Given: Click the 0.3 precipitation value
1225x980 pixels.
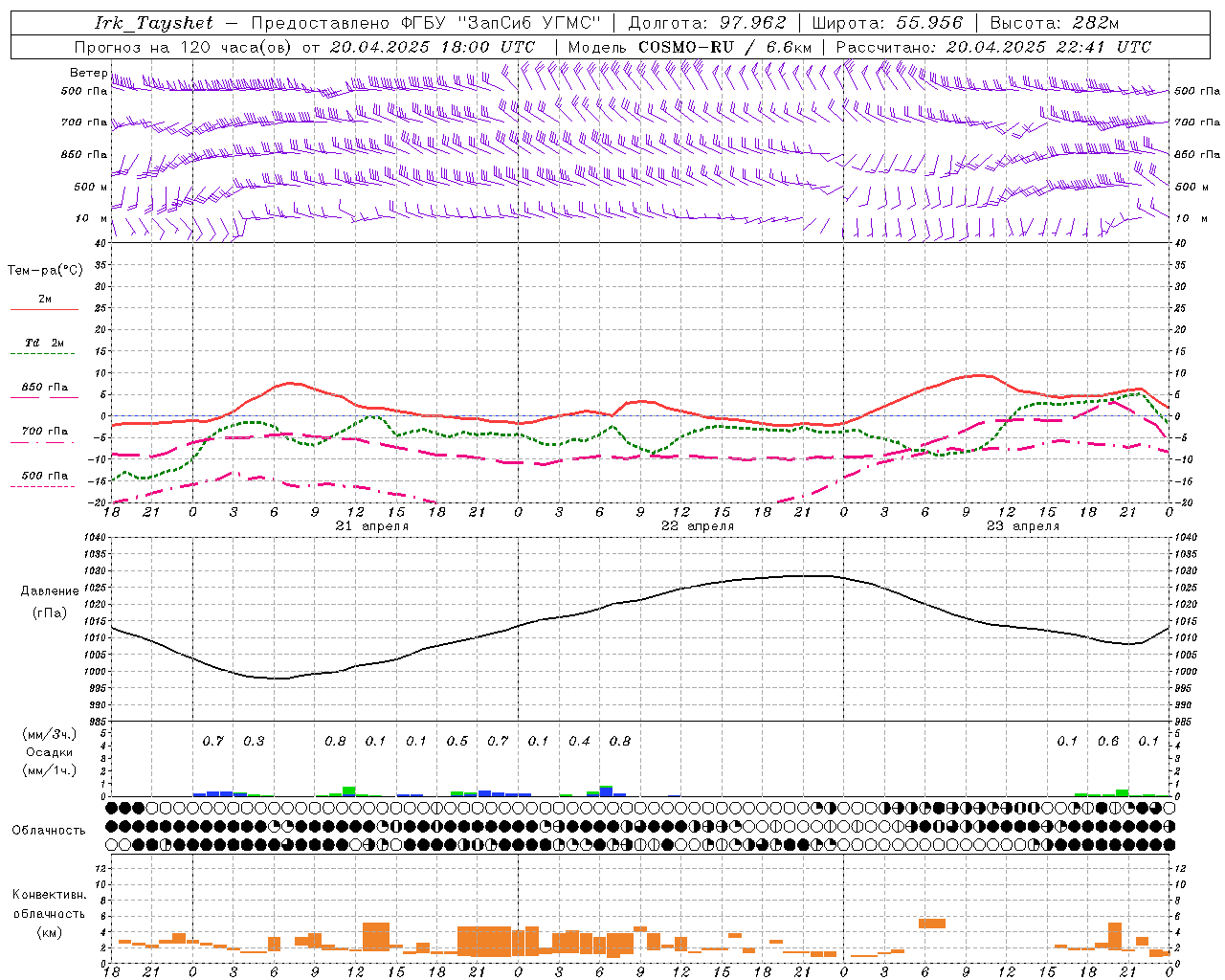Looking at the screenshot, I should point(254,742).
